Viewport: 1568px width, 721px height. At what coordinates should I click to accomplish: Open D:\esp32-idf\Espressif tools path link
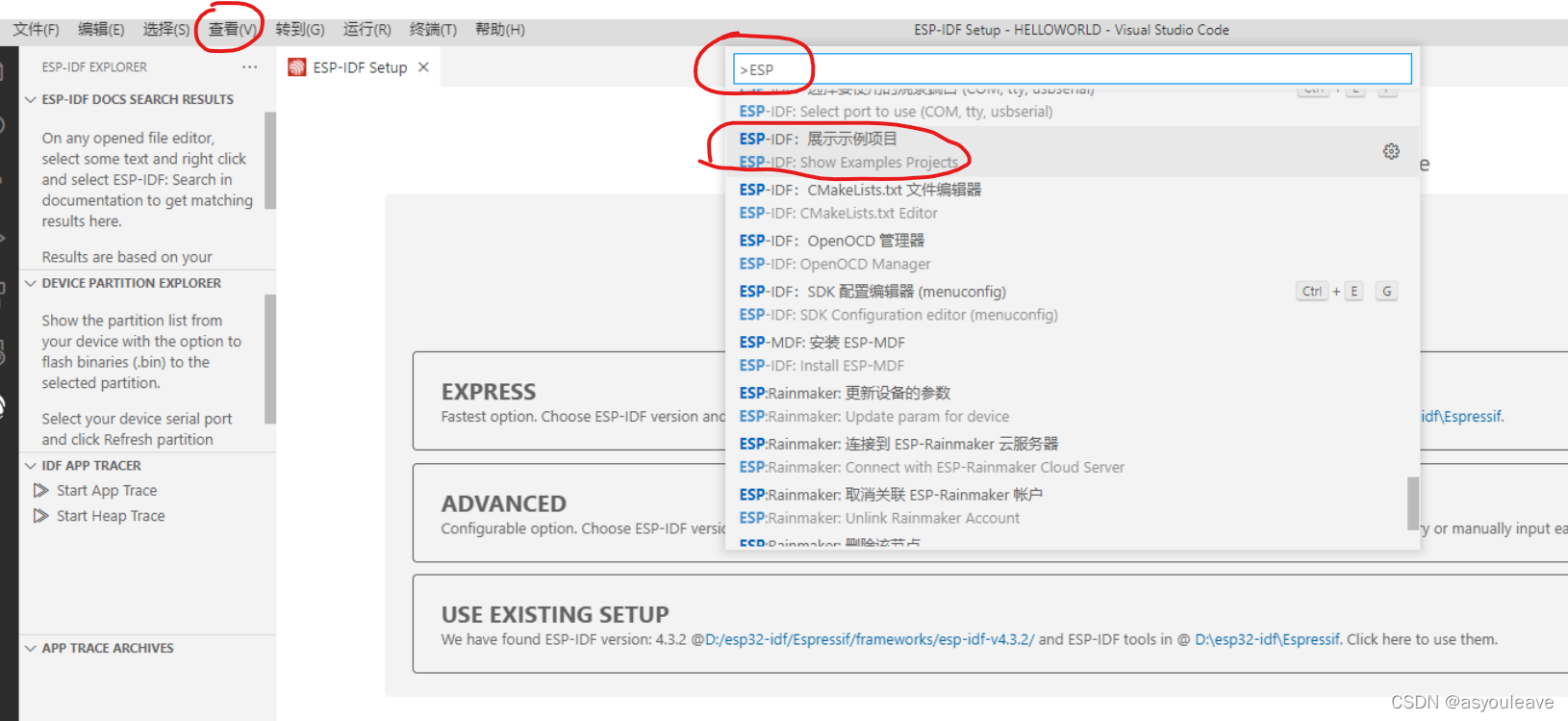[1267, 640]
